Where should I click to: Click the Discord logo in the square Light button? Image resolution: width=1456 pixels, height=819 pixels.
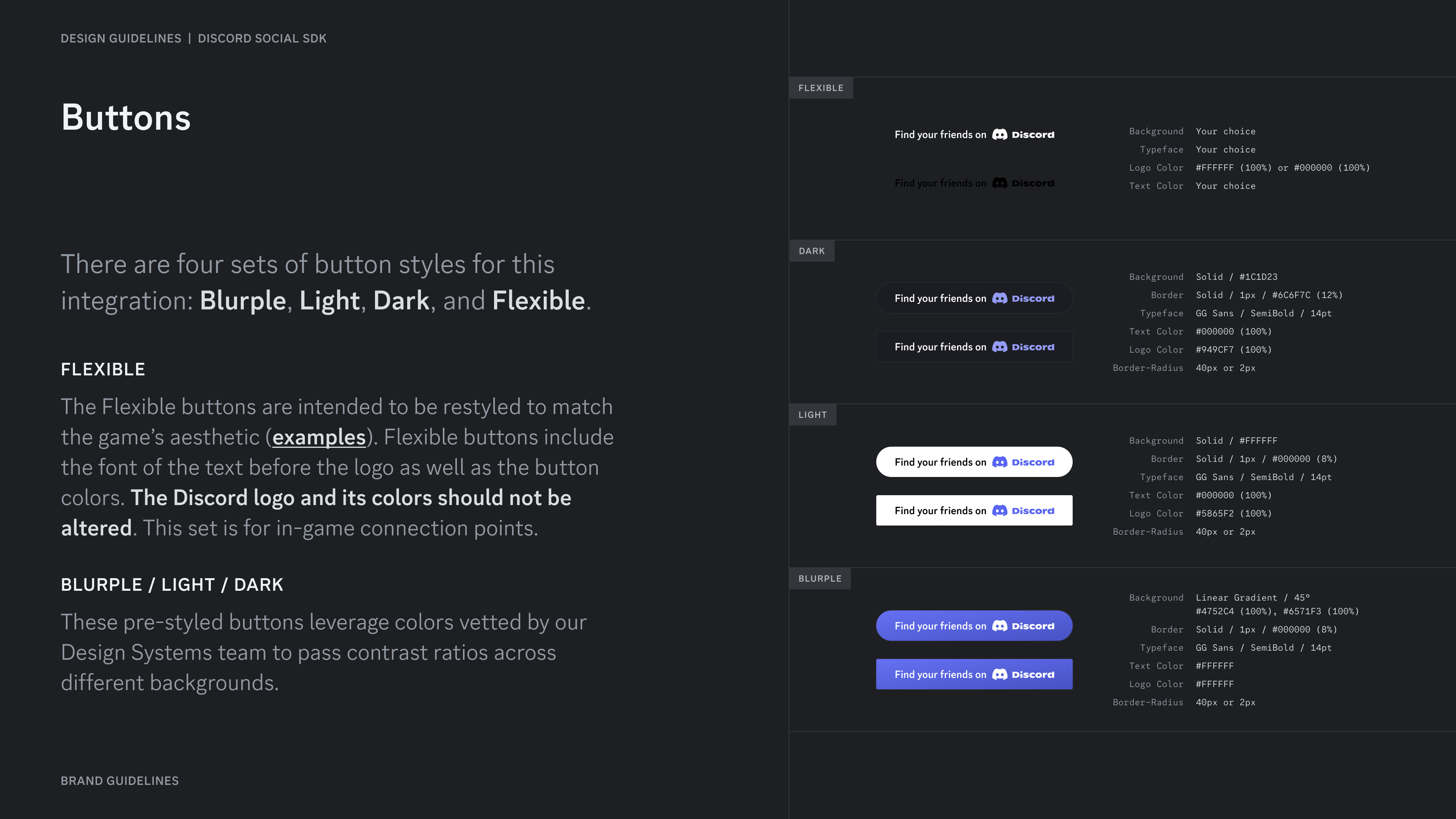point(1023,511)
